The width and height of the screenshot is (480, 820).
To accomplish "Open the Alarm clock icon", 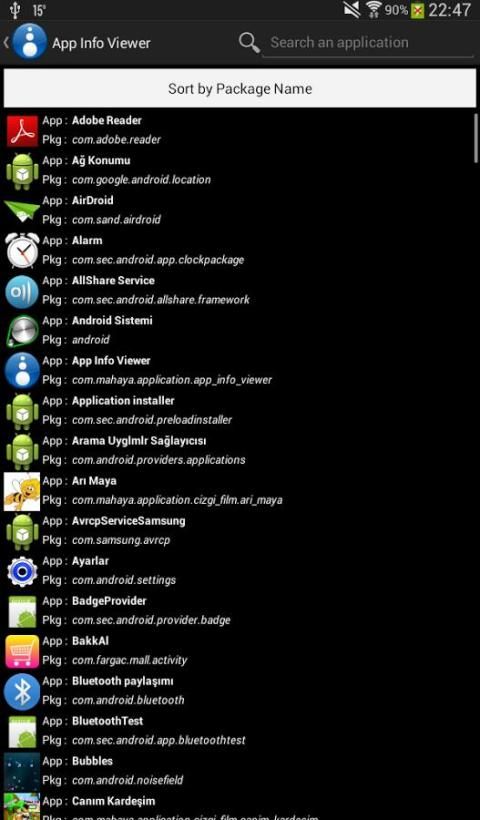I will 22,250.
